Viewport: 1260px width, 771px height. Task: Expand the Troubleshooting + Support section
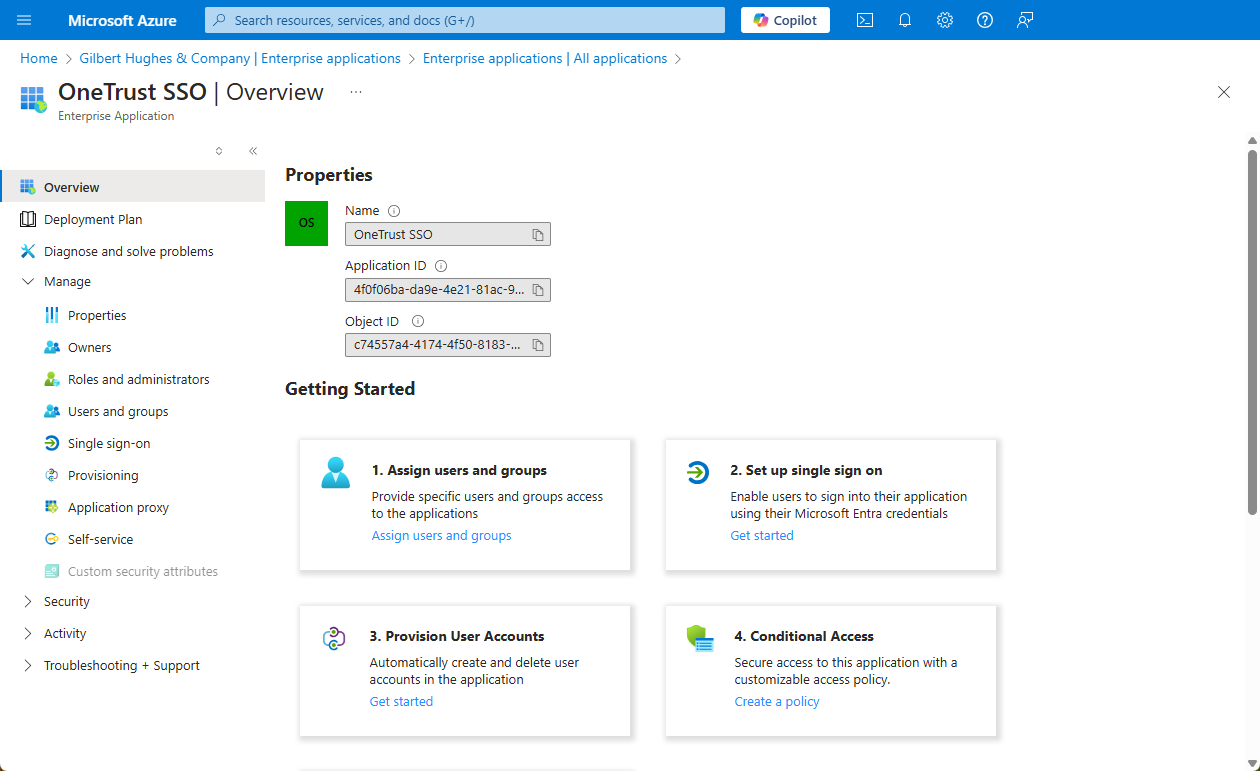(x=28, y=666)
